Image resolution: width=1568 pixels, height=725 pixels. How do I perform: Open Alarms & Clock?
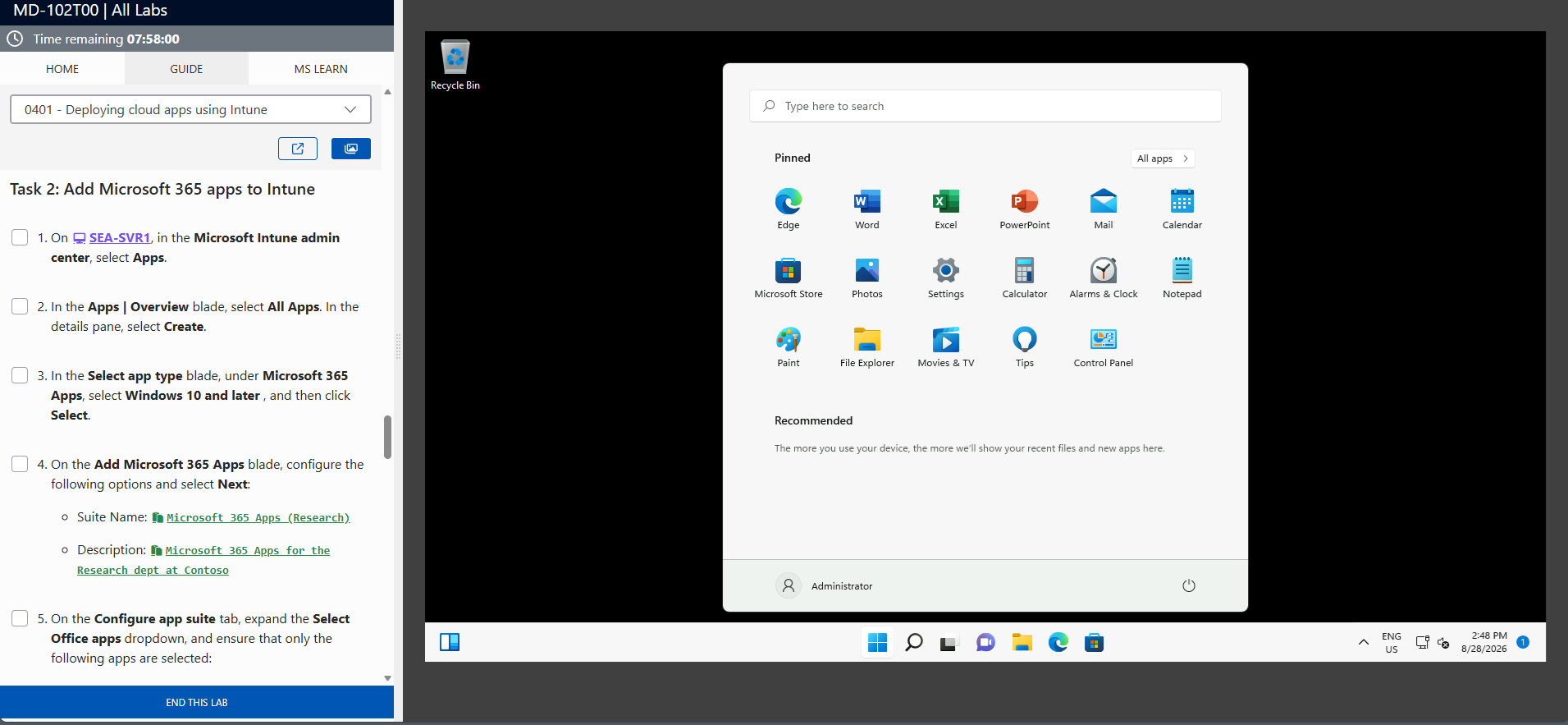1103,278
